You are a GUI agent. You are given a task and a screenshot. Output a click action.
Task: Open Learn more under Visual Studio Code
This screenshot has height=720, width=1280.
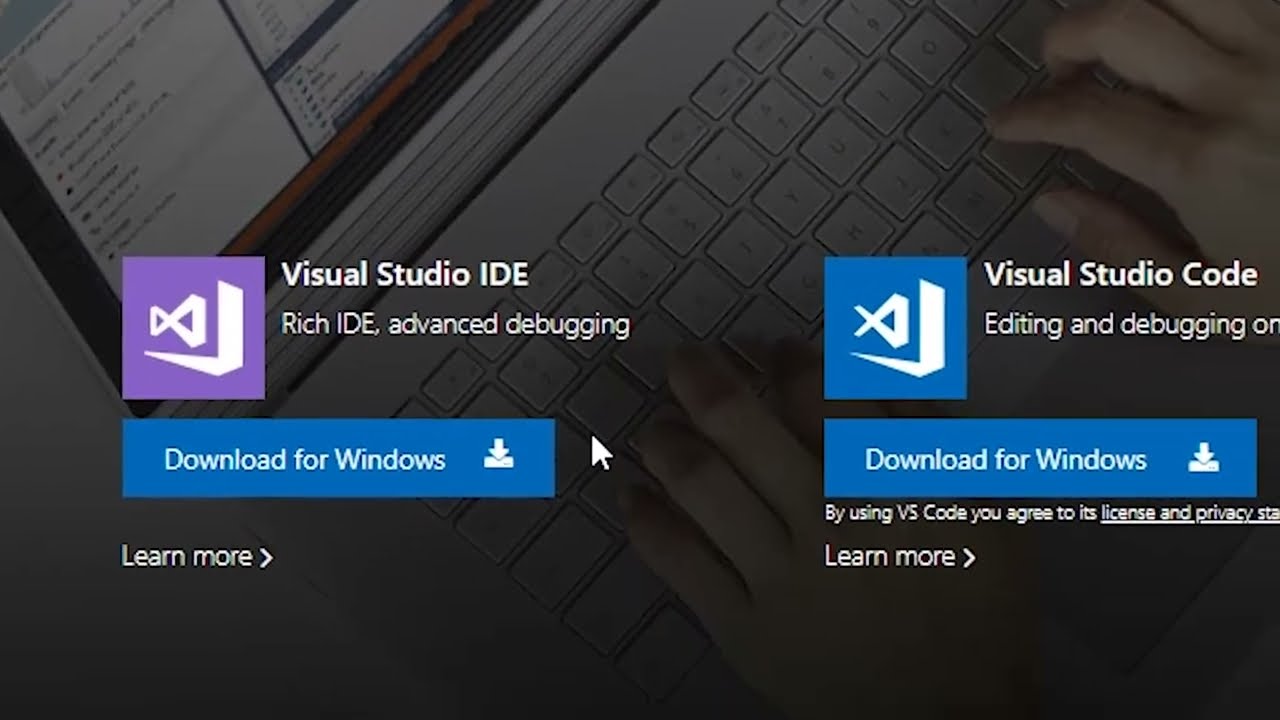[899, 556]
